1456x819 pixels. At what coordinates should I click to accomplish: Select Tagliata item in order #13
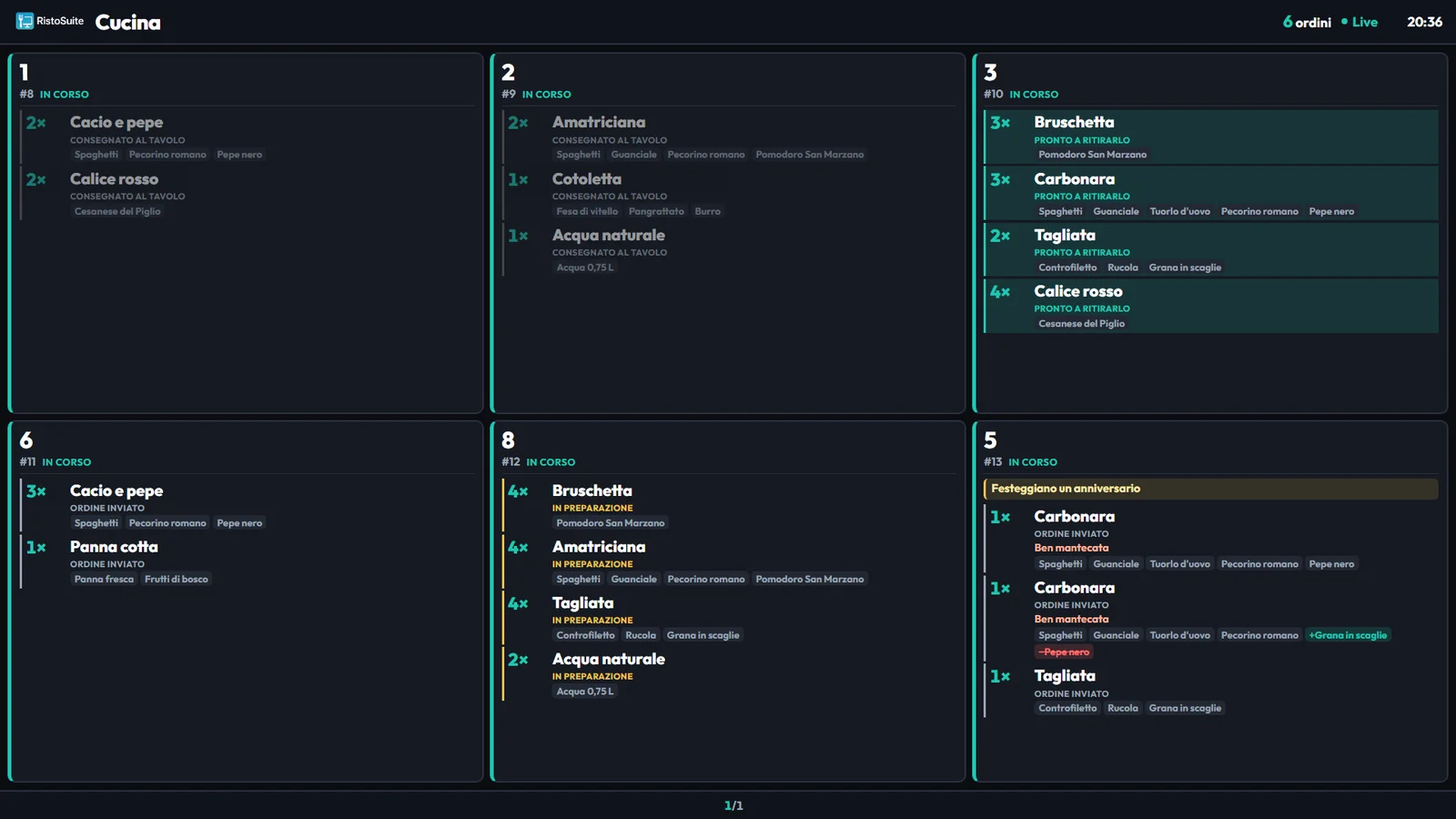pyautogui.click(x=1211, y=691)
